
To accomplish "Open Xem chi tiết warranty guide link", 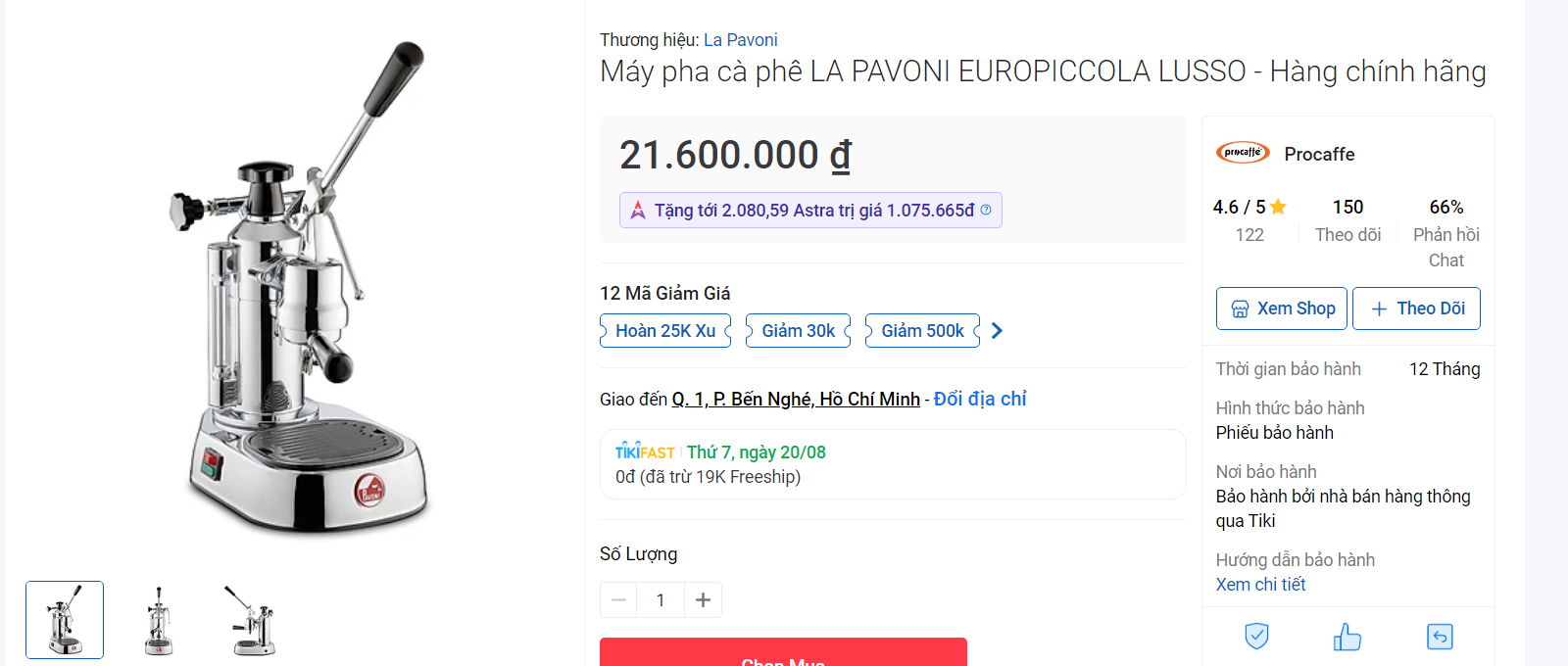I will click(1260, 585).
